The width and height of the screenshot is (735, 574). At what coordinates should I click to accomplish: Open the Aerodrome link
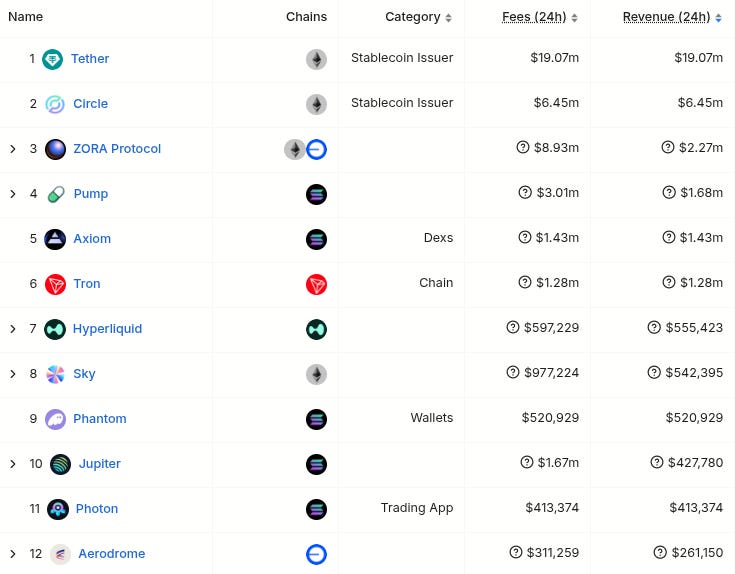112,553
